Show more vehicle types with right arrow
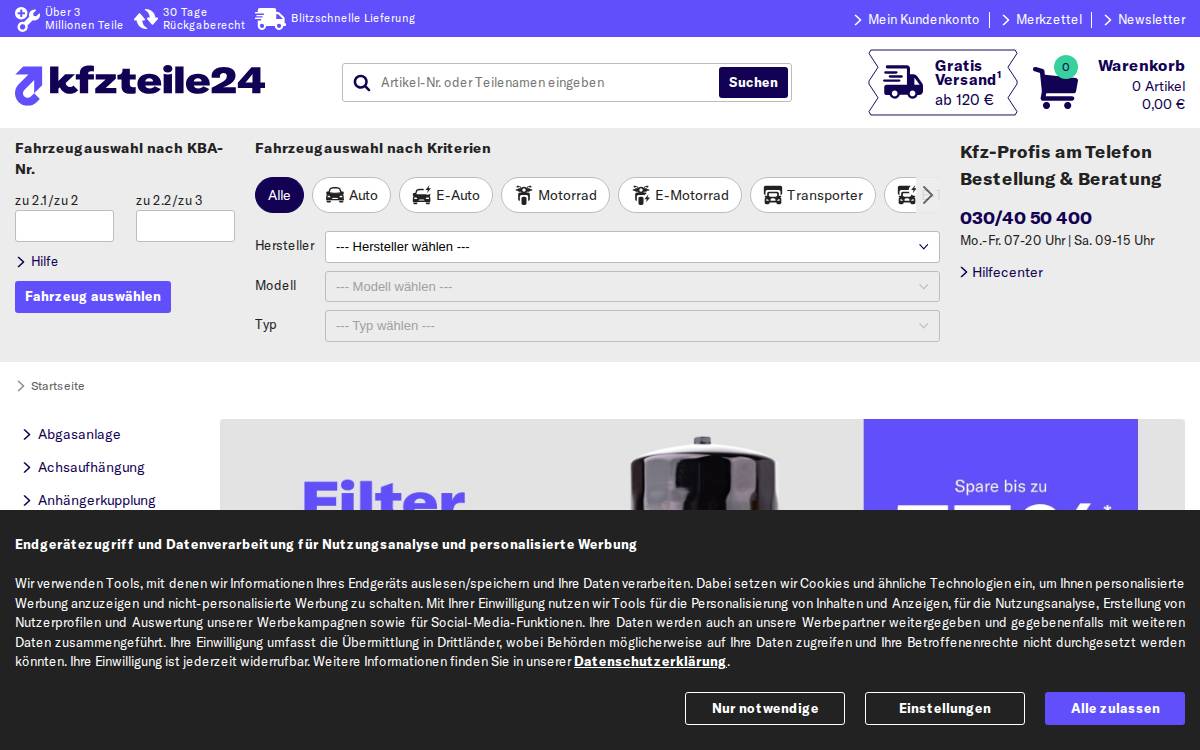 click(928, 195)
